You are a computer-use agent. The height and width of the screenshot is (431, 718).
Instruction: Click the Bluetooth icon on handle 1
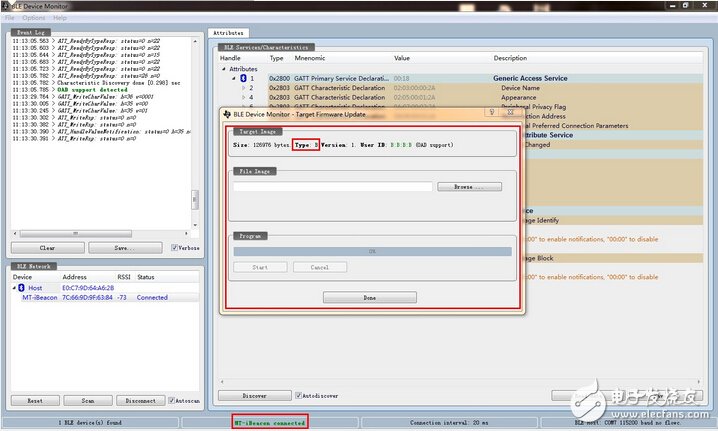click(242, 78)
